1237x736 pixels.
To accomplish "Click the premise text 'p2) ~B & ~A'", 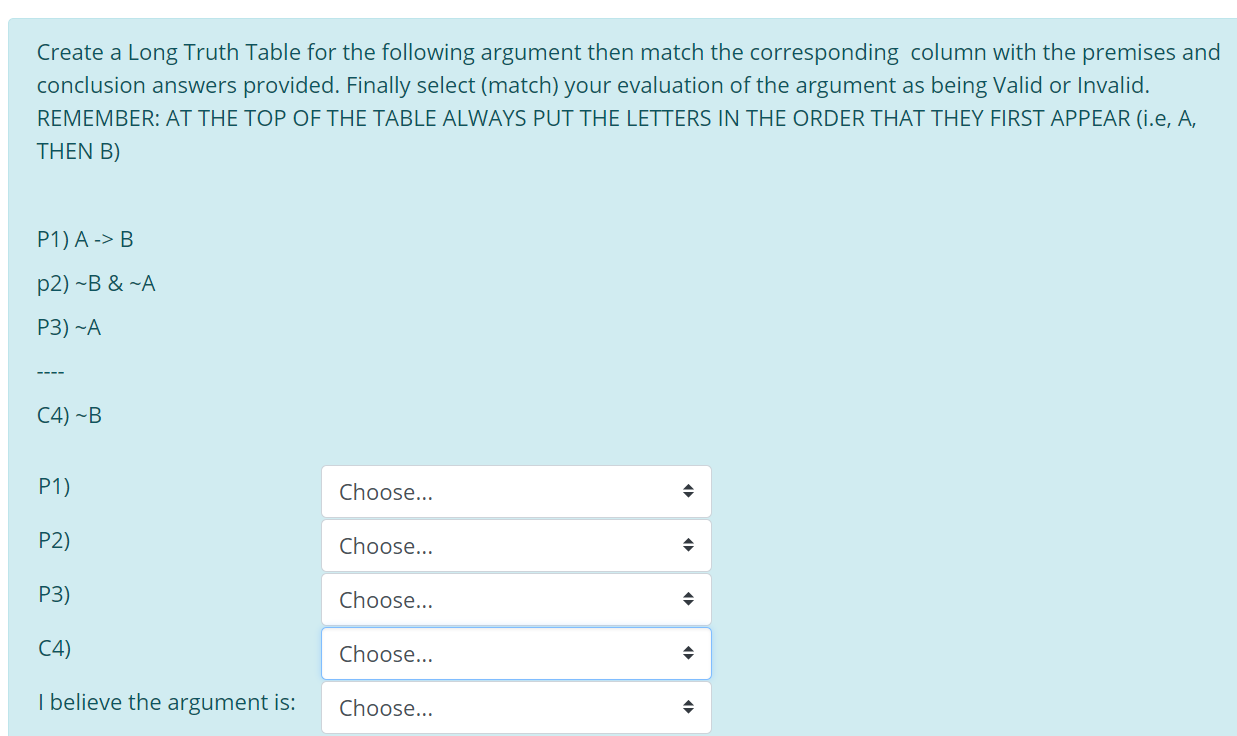I will [x=95, y=284].
